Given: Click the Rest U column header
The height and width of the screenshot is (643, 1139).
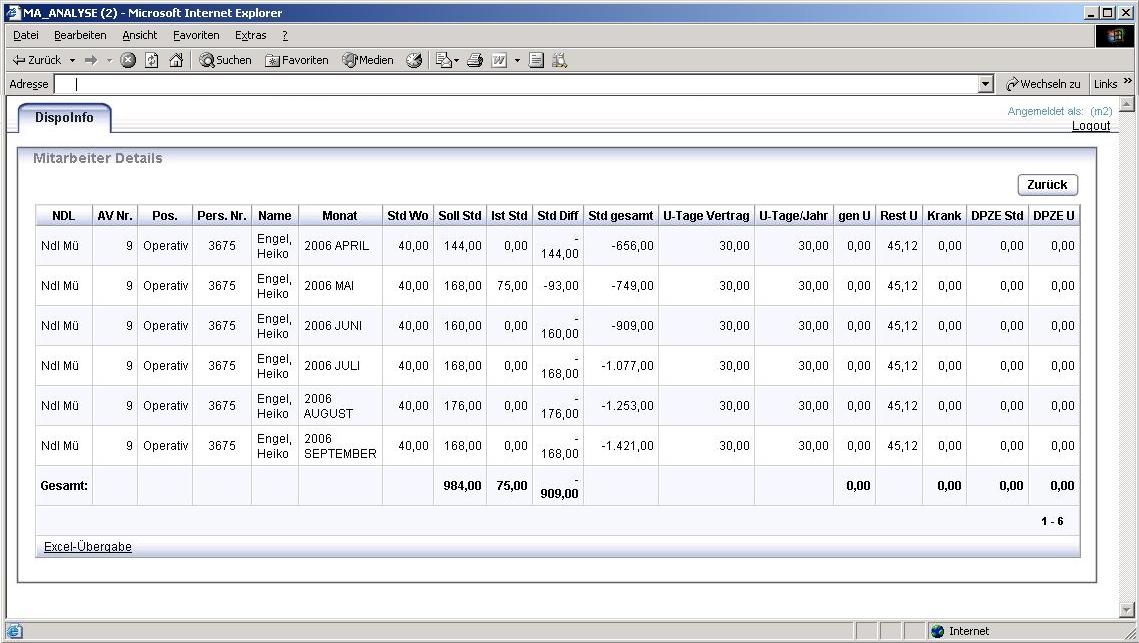Looking at the screenshot, I should [x=899, y=216].
